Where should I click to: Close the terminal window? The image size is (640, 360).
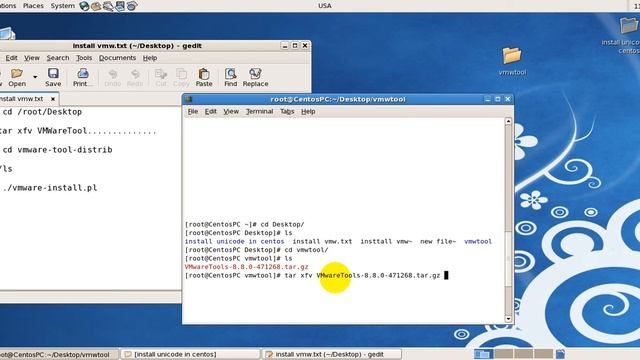click(x=508, y=99)
